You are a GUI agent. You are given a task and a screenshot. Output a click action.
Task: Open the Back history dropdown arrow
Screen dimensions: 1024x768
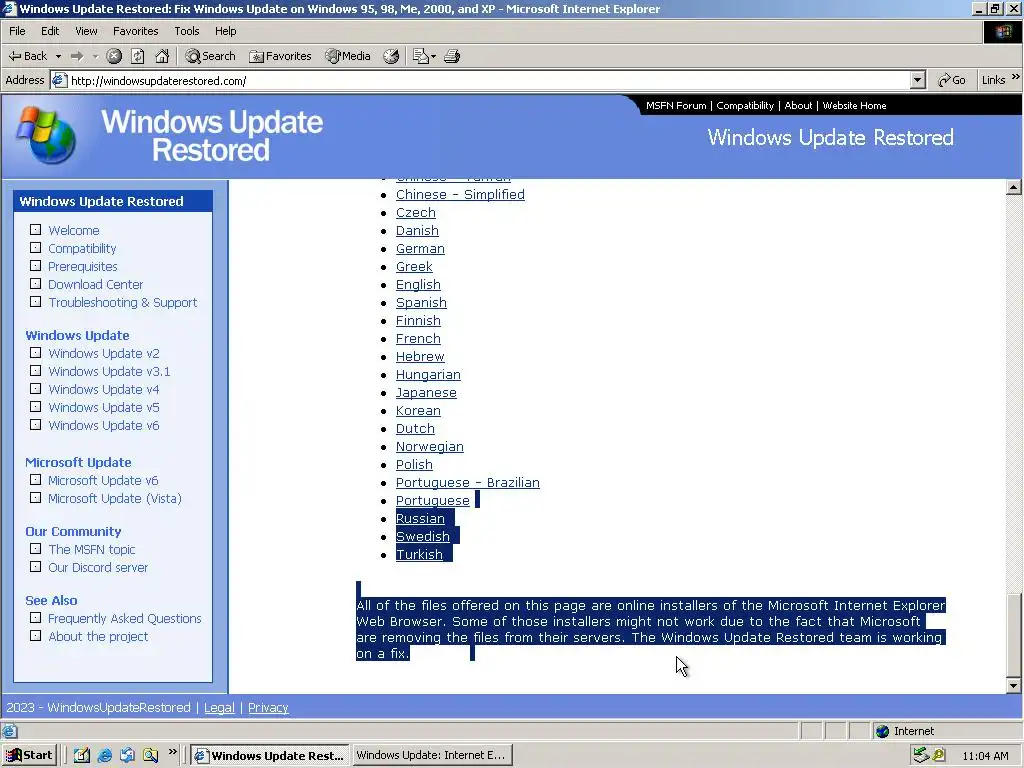tap(58, 56)
